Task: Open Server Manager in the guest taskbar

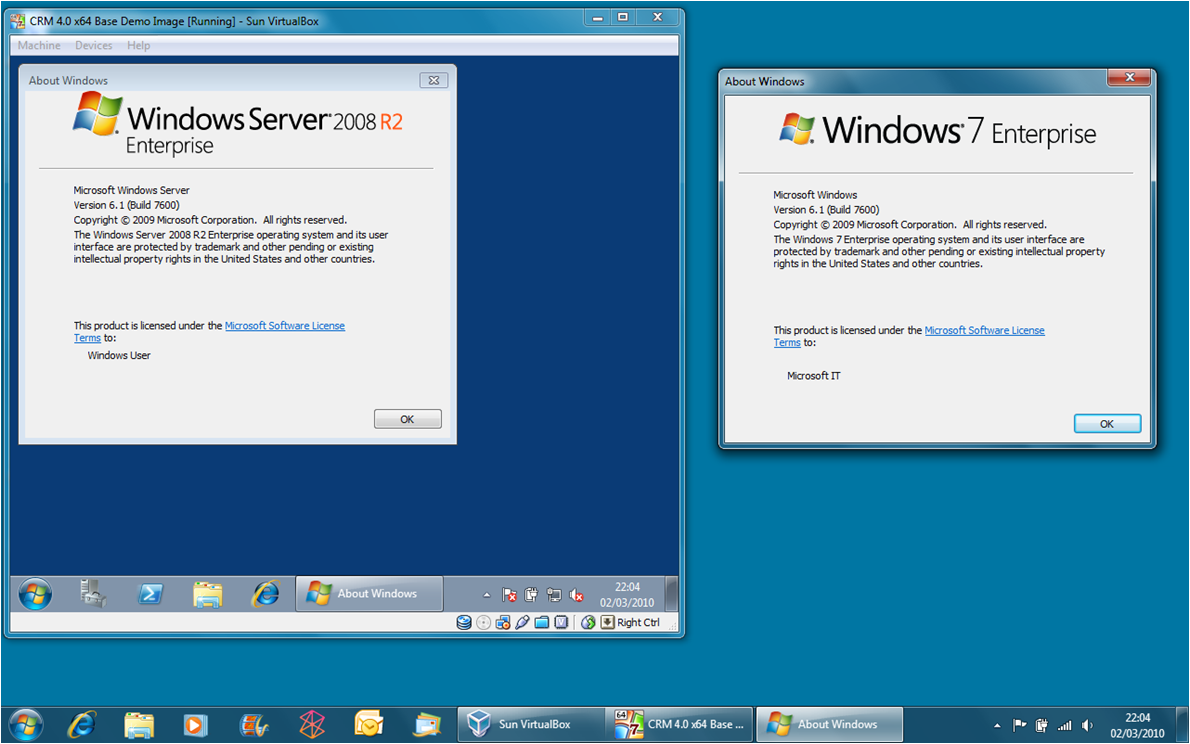Action: pyautogui.click(x=93, y=594)
